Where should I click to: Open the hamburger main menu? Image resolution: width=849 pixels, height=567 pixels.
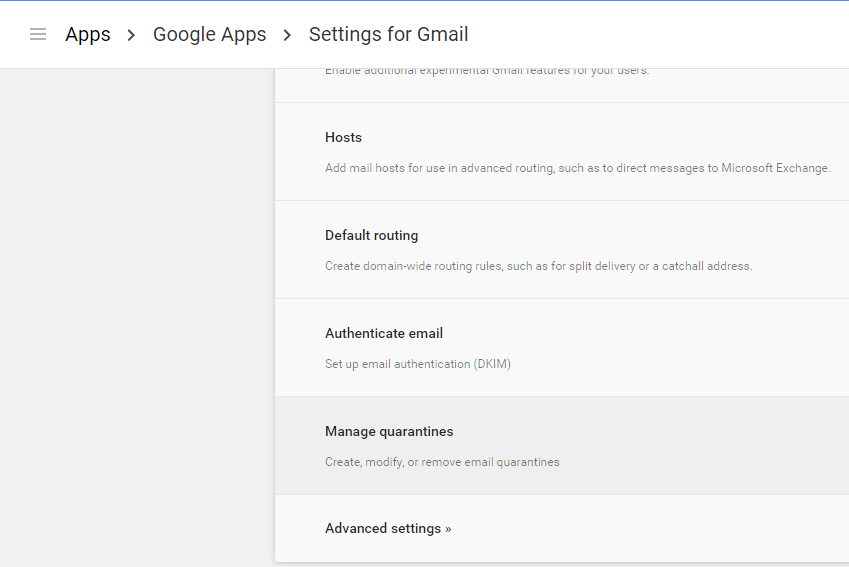click(x=38, y=34)
